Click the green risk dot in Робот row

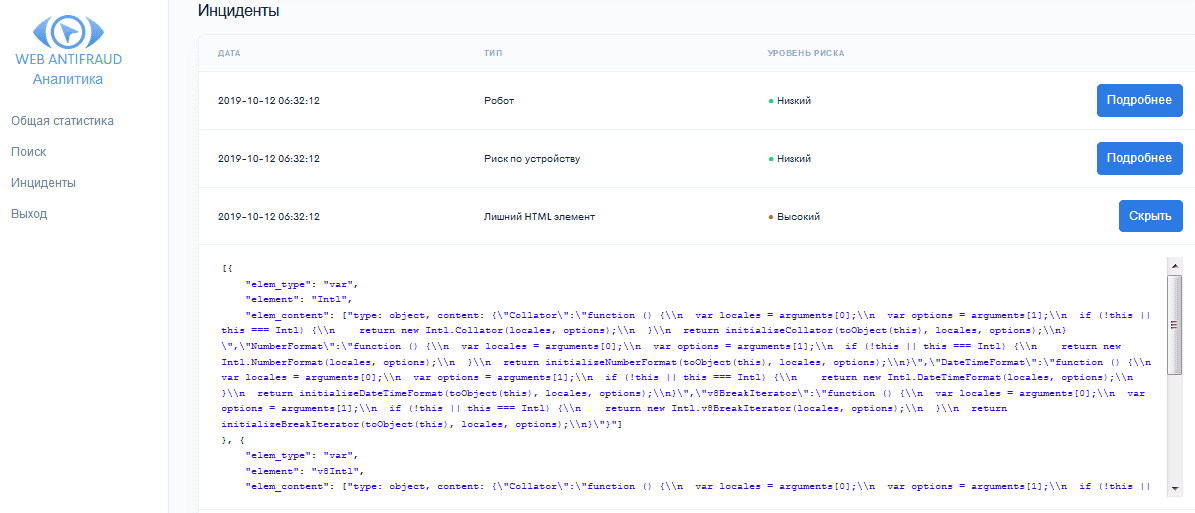(x=770, y=101)
